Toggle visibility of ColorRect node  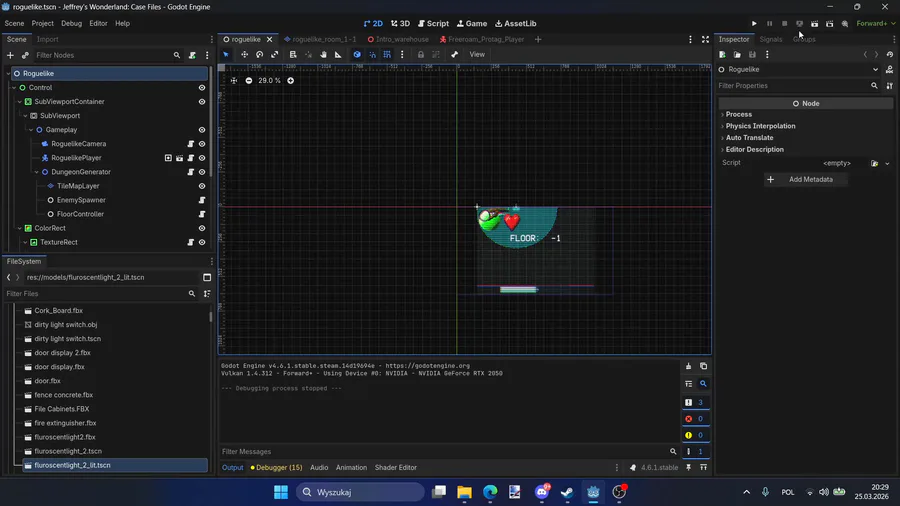click(202, 228)
